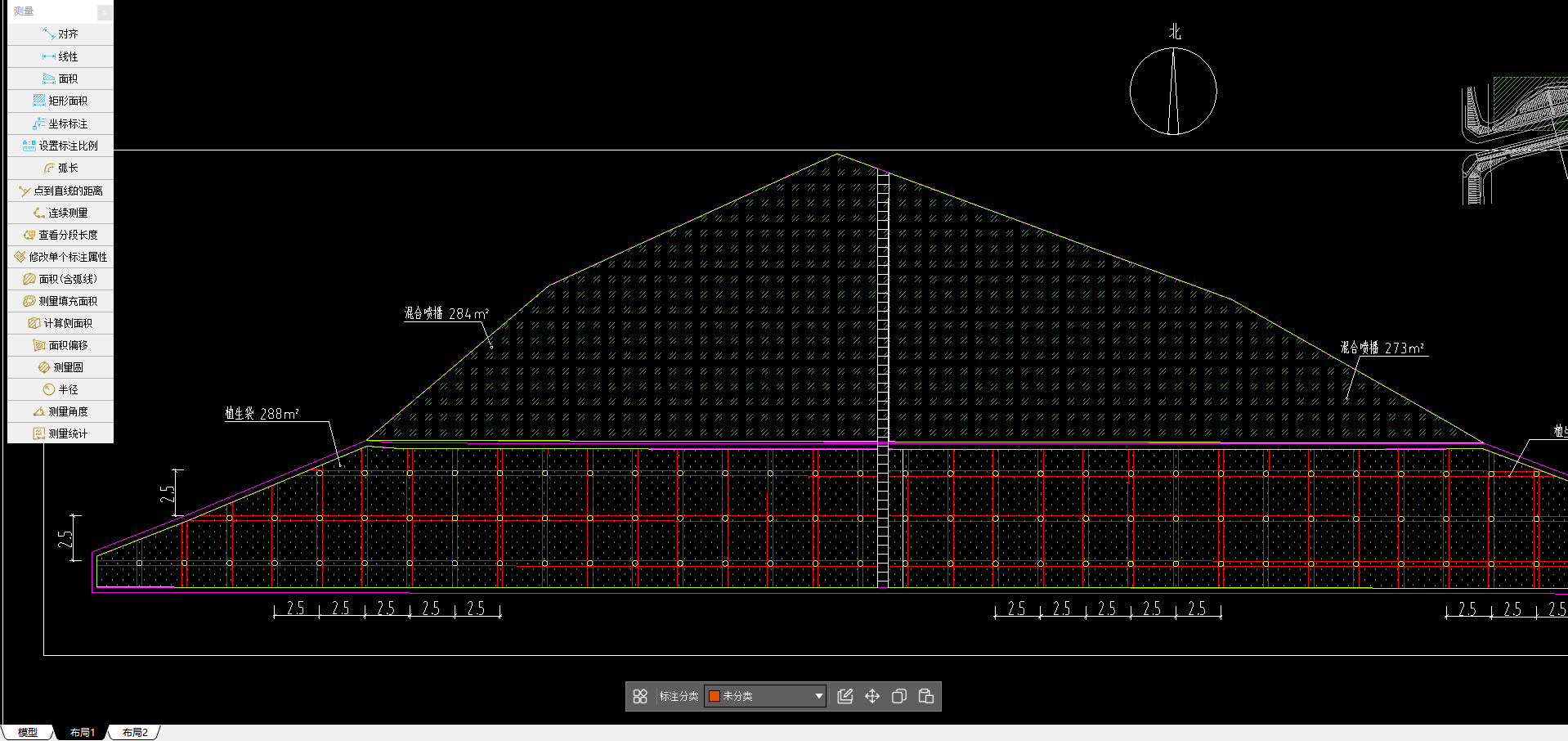This screenshot has width=1568, height=741.
Task: Click the 北 north label text
Action: coord(1175,32)
